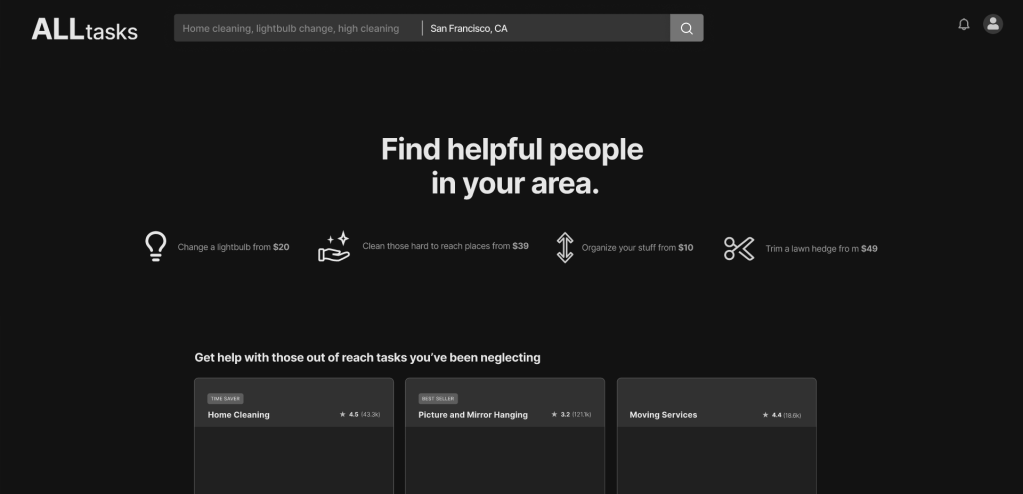Select "Organize your stuff from $10"
This screenshot has width=1023, height=494.
tap(637, 247)
